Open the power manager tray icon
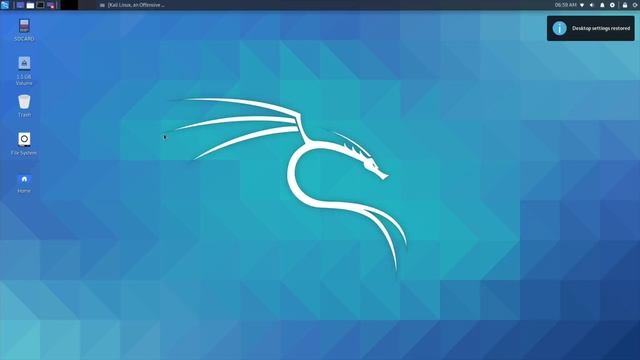 coord(612,5)
